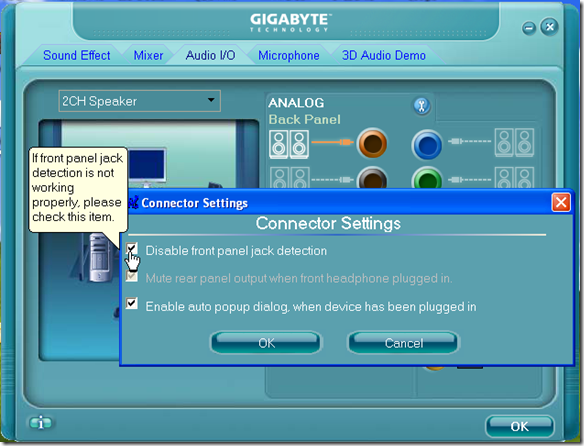Toggle Mute rear panel output checkbox

click(131, 276)
